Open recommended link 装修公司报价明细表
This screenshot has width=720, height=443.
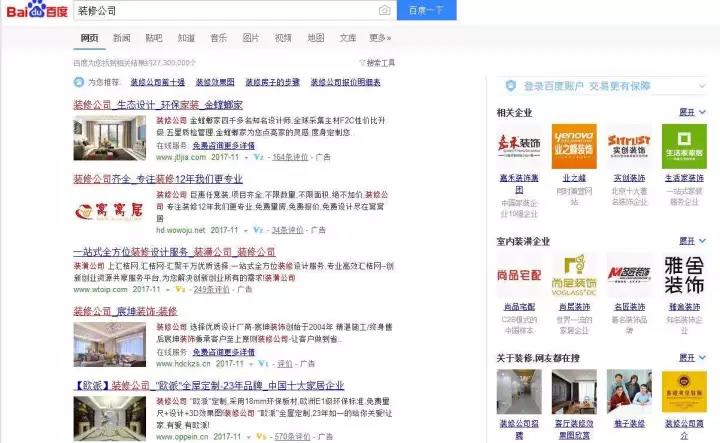pos(345,82)
